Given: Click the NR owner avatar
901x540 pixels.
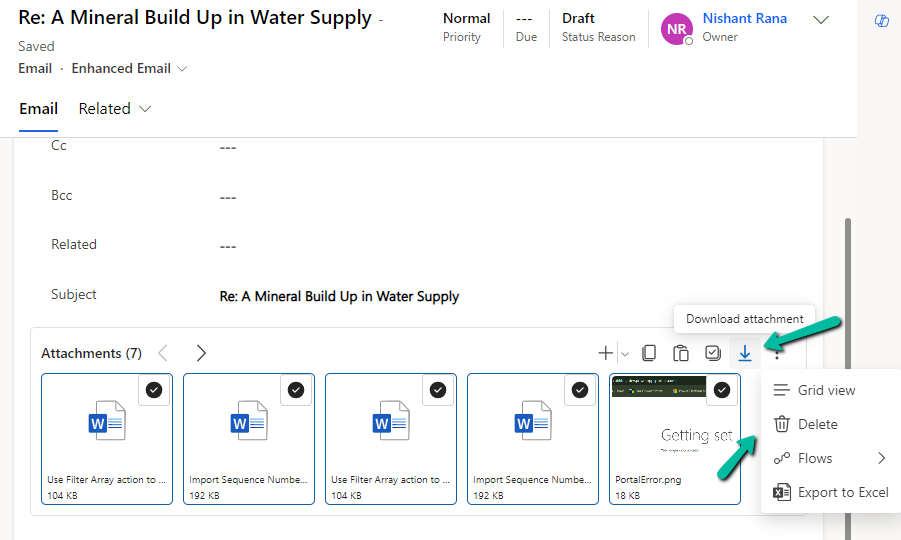Looking at the screenshot, I should tap(676, 29).
